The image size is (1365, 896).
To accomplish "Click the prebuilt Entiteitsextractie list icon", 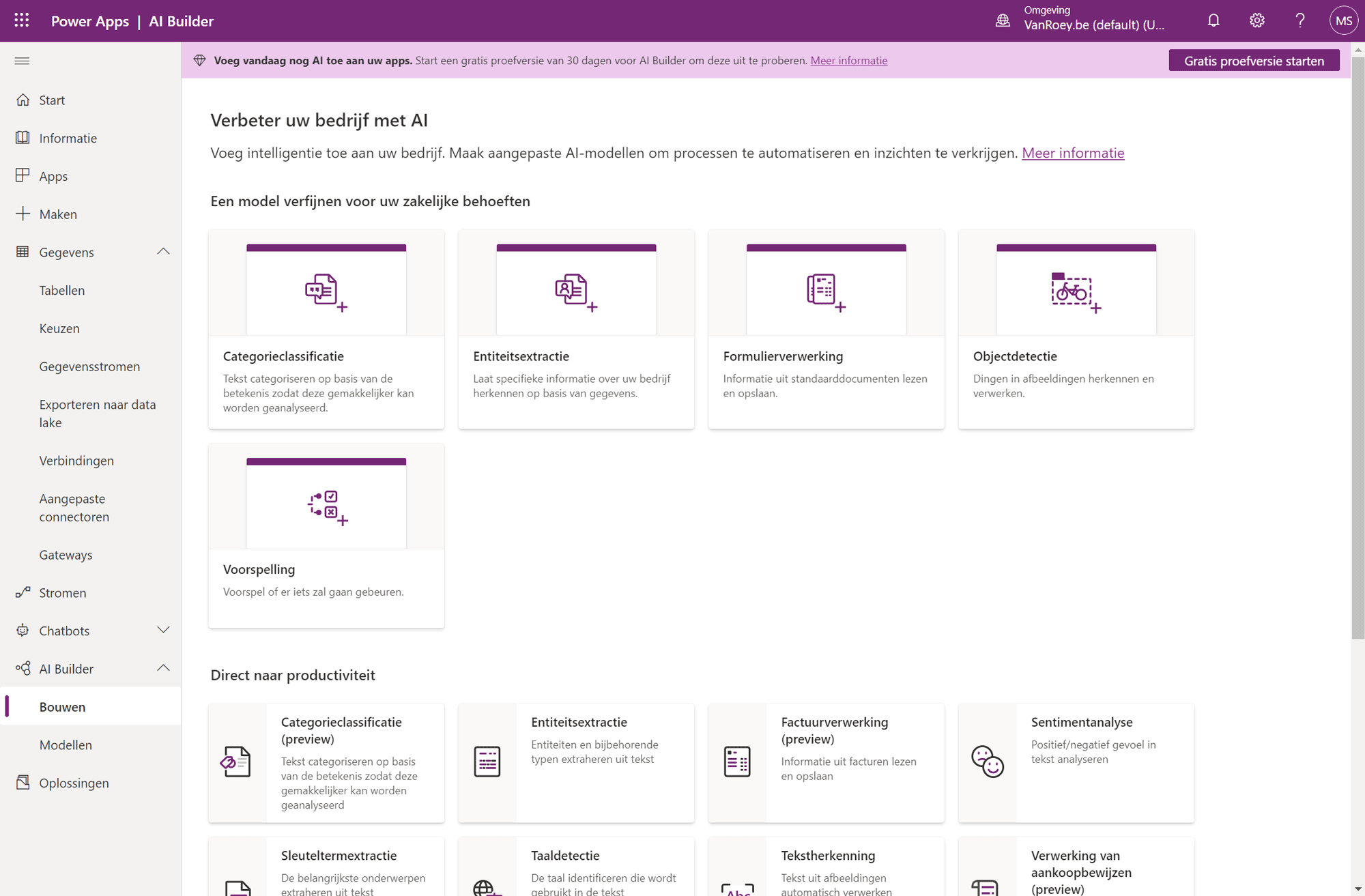I will (x=487, y=762).
